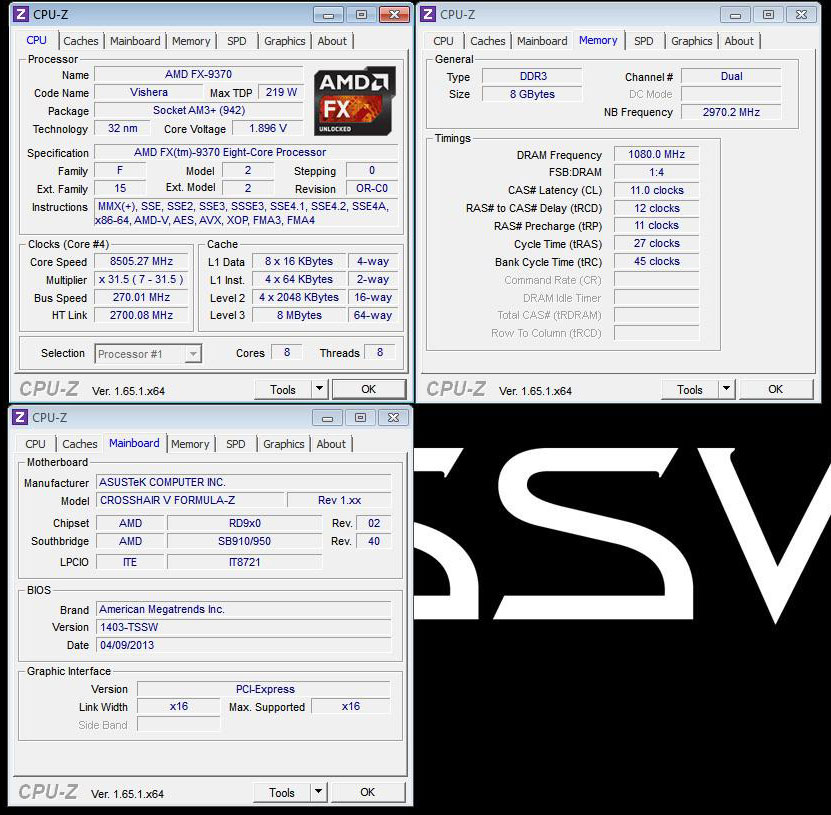Screen dimensions: 831x815
Task: Select Graphics tab in Memory window
Action: click(692, 41)
